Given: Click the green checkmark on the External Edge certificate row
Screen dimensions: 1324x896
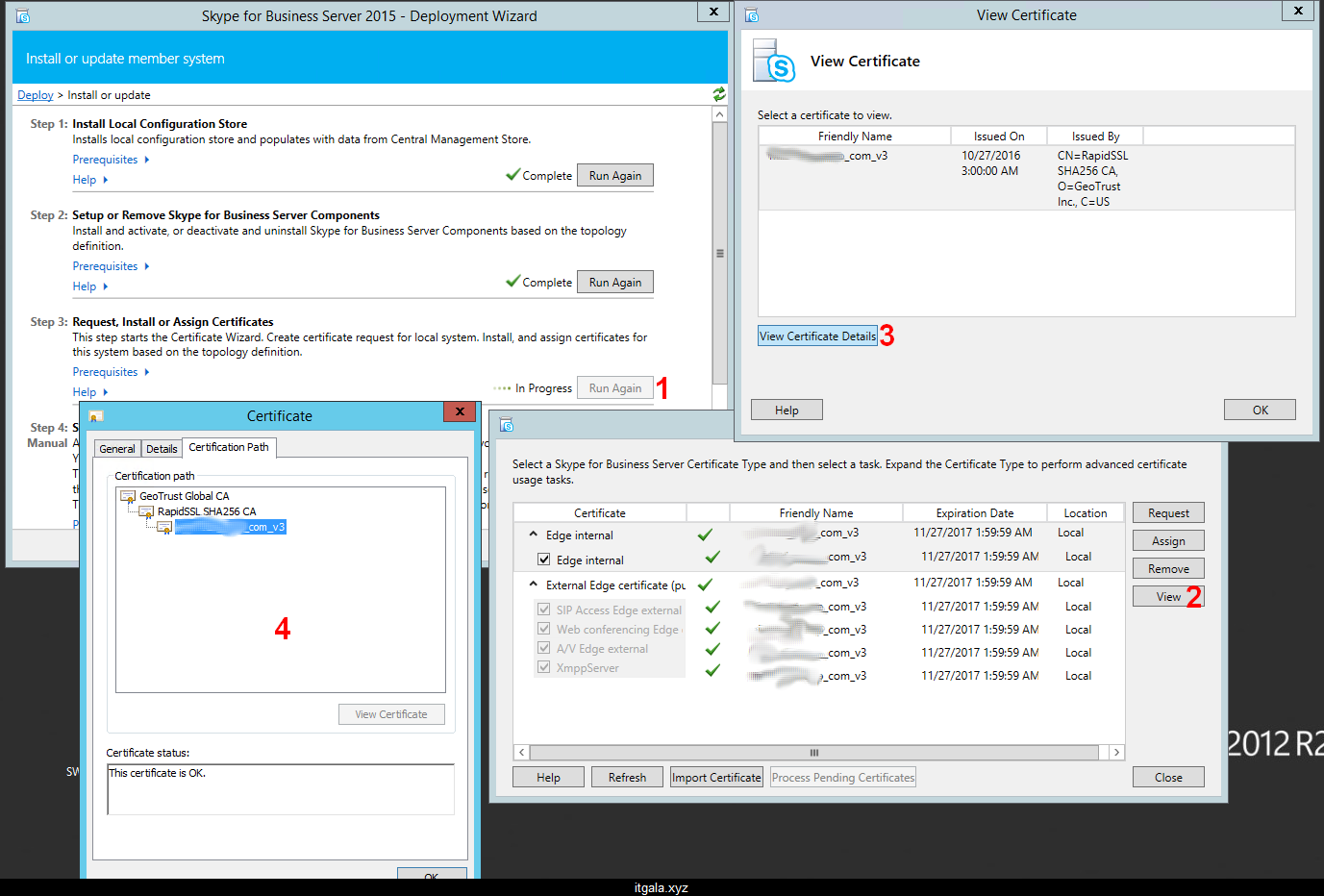Looking at the screenshot, I should point(705,585).
